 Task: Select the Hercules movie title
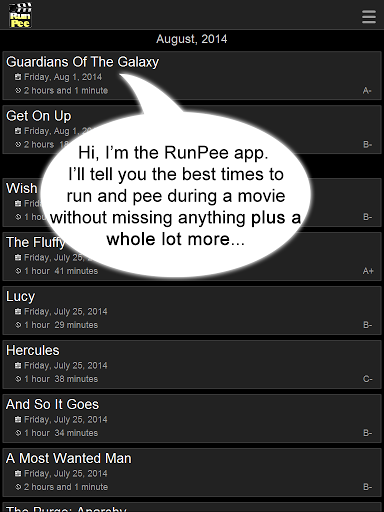(33, 350)
